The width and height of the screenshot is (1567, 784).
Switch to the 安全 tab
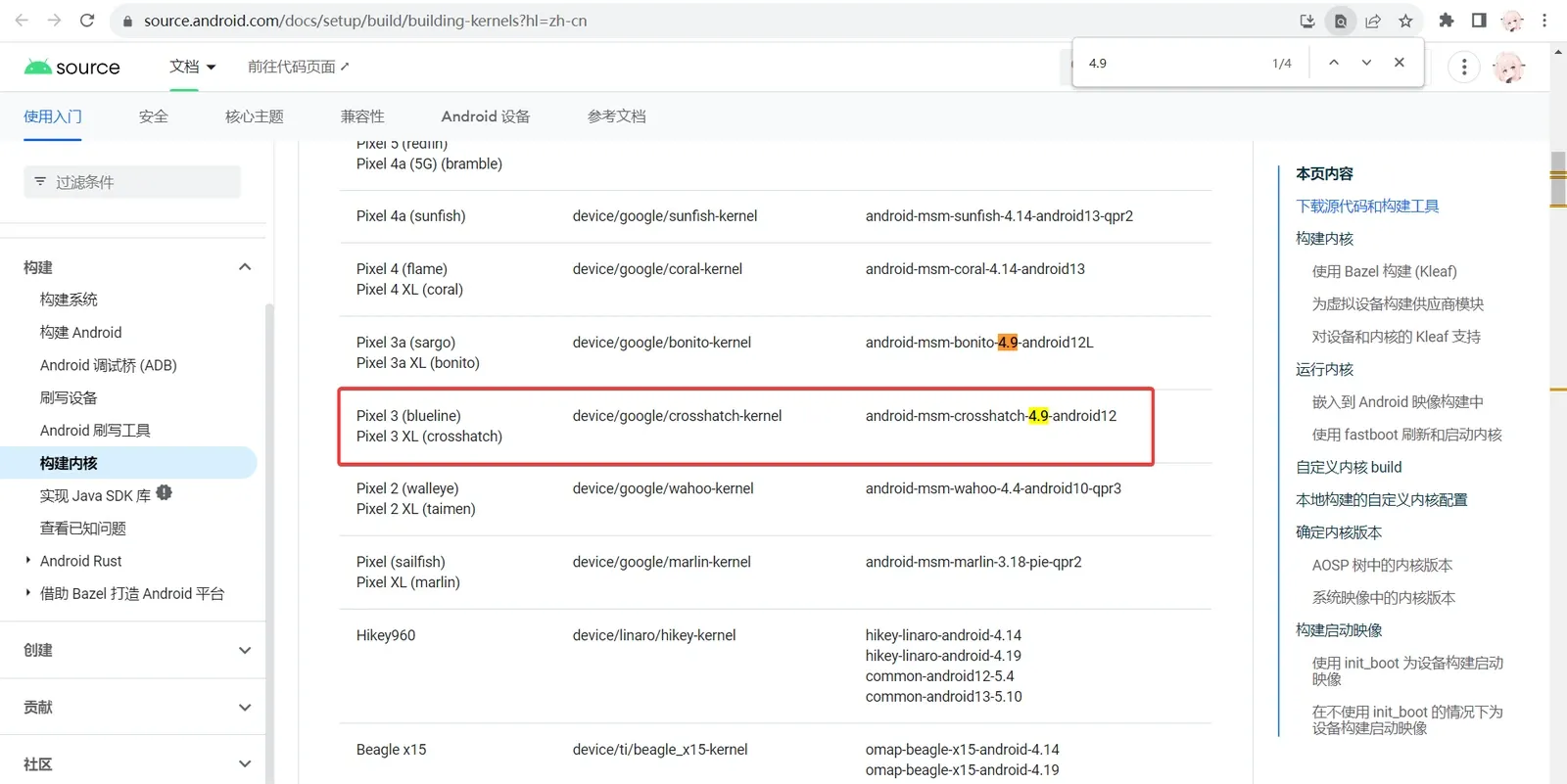(x=154, y=116)
